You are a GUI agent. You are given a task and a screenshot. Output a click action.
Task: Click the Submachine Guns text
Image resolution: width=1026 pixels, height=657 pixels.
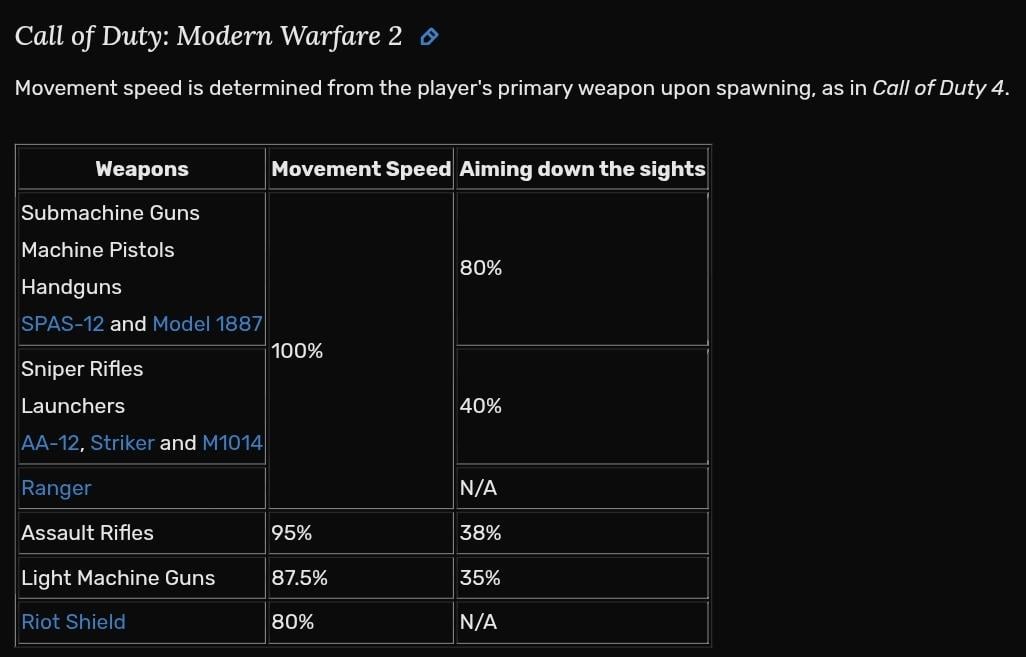pos(110,213)
